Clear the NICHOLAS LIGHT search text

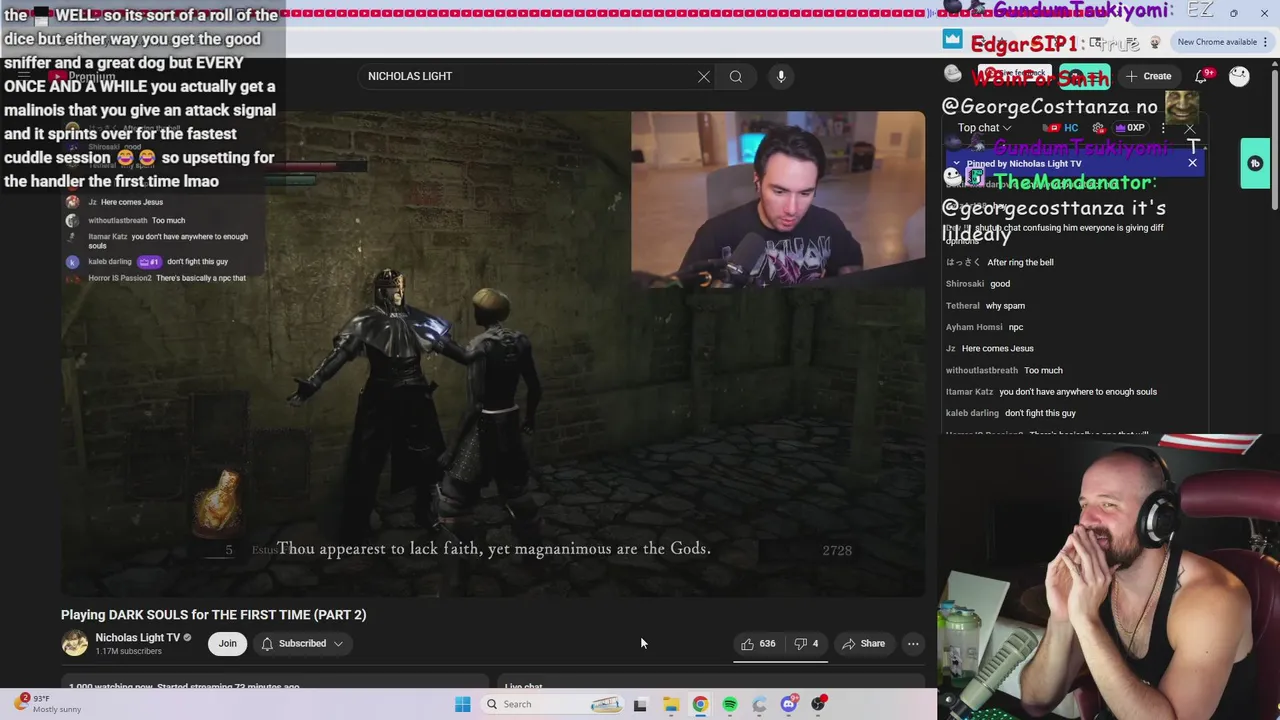click(704, 76)
